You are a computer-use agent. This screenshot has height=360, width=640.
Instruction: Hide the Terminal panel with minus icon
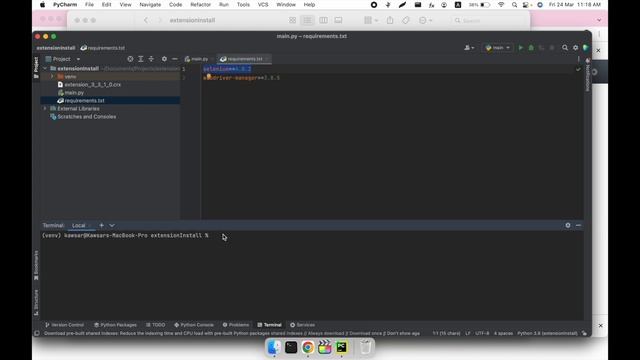[578, 225]
